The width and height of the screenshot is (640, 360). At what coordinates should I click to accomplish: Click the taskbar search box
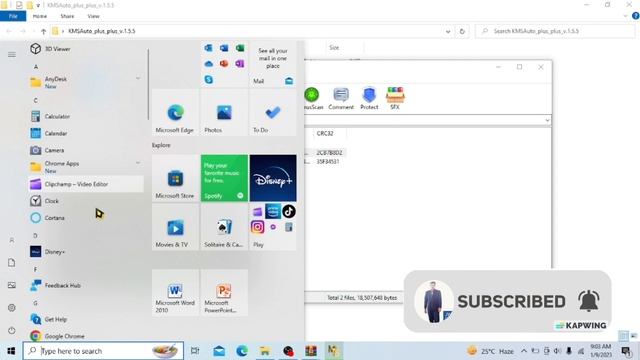click(x=103, y=351)
